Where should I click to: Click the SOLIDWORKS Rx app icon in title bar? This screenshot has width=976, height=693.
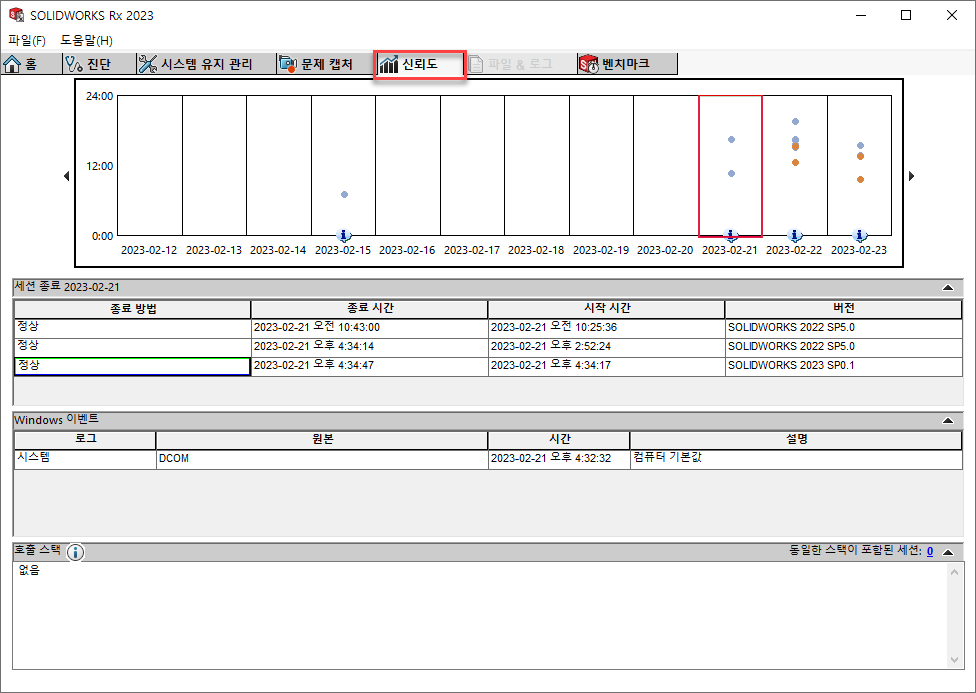pyautogui.click(x=16, y=15)
